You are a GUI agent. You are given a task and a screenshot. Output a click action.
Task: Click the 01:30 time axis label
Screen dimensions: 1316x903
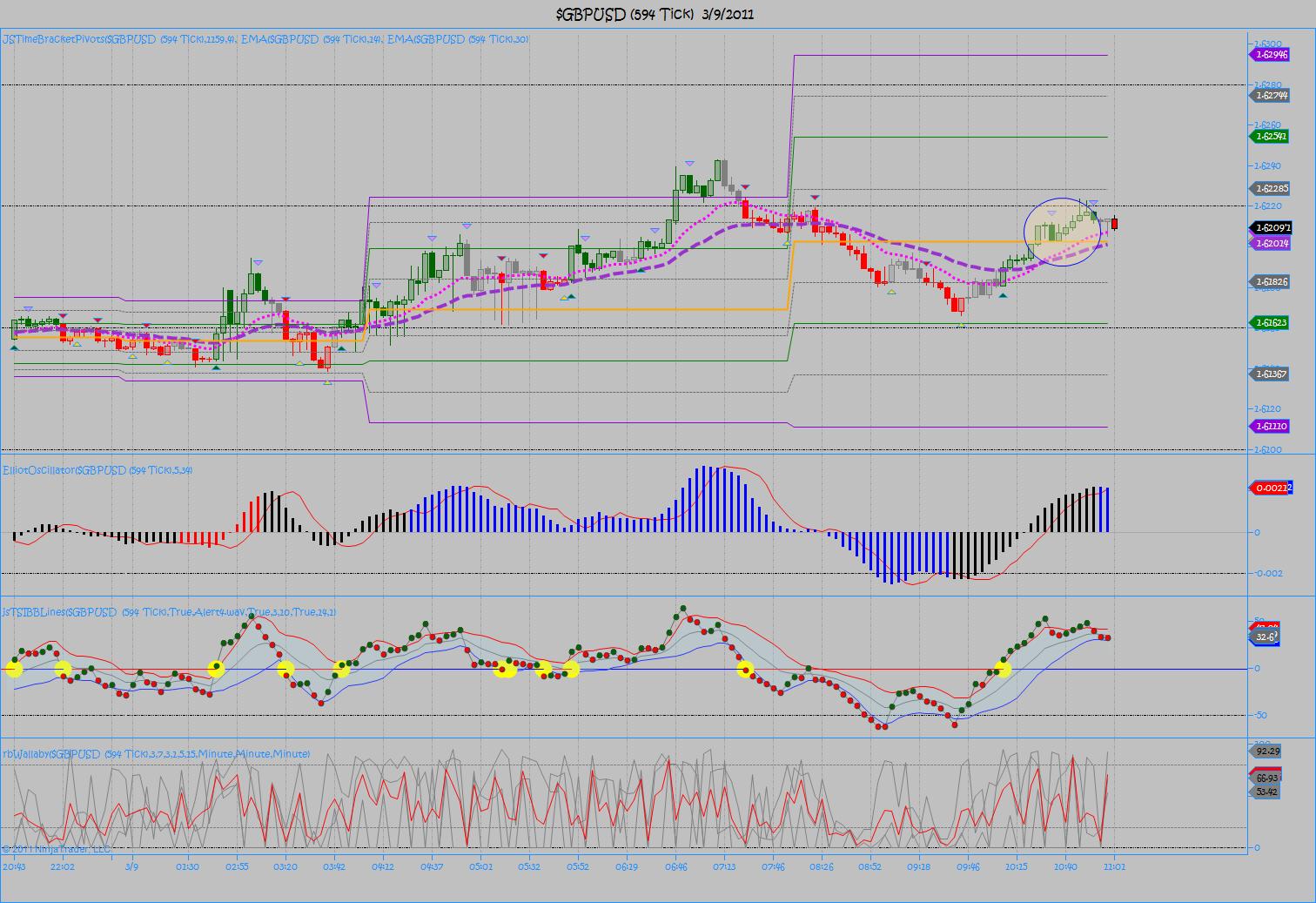(187, 866)
